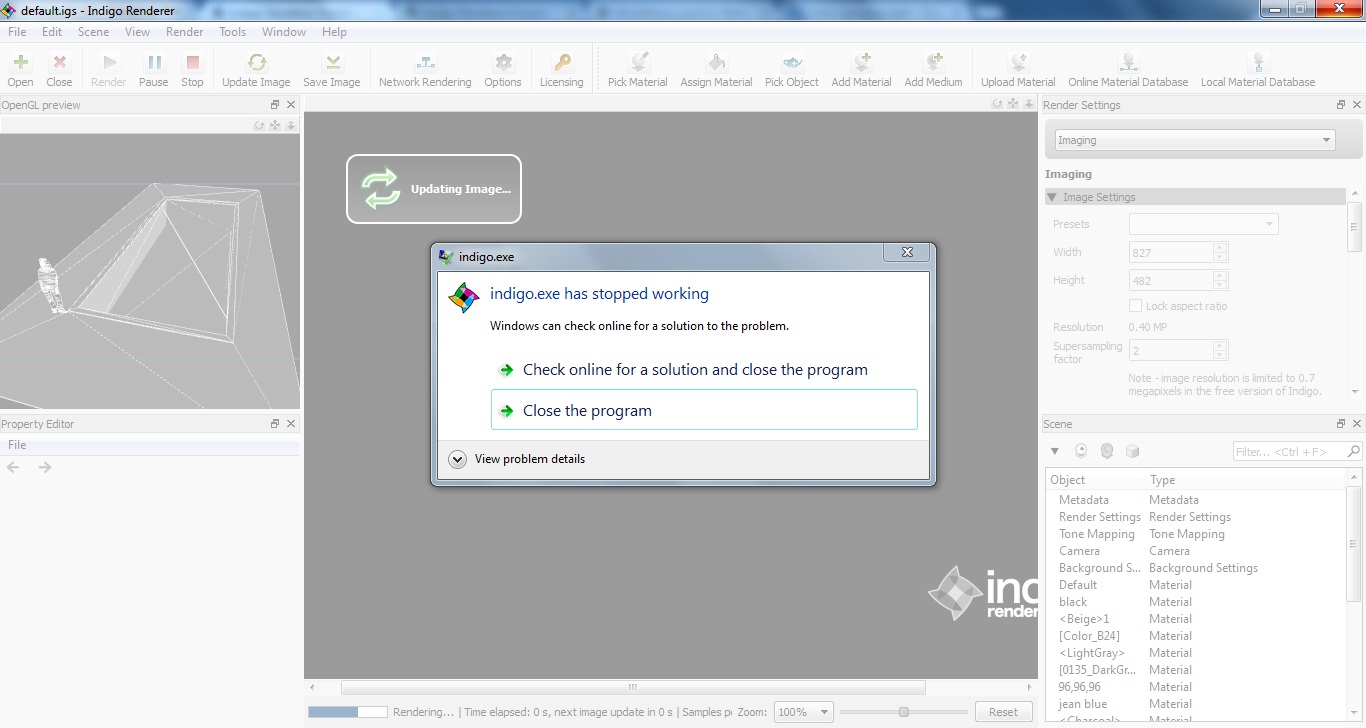Image resolution: width=1366 pixels, height=728 pixels.
Task: Open the Imaging render settings dropdown
Action: [x=1195, y=140]
